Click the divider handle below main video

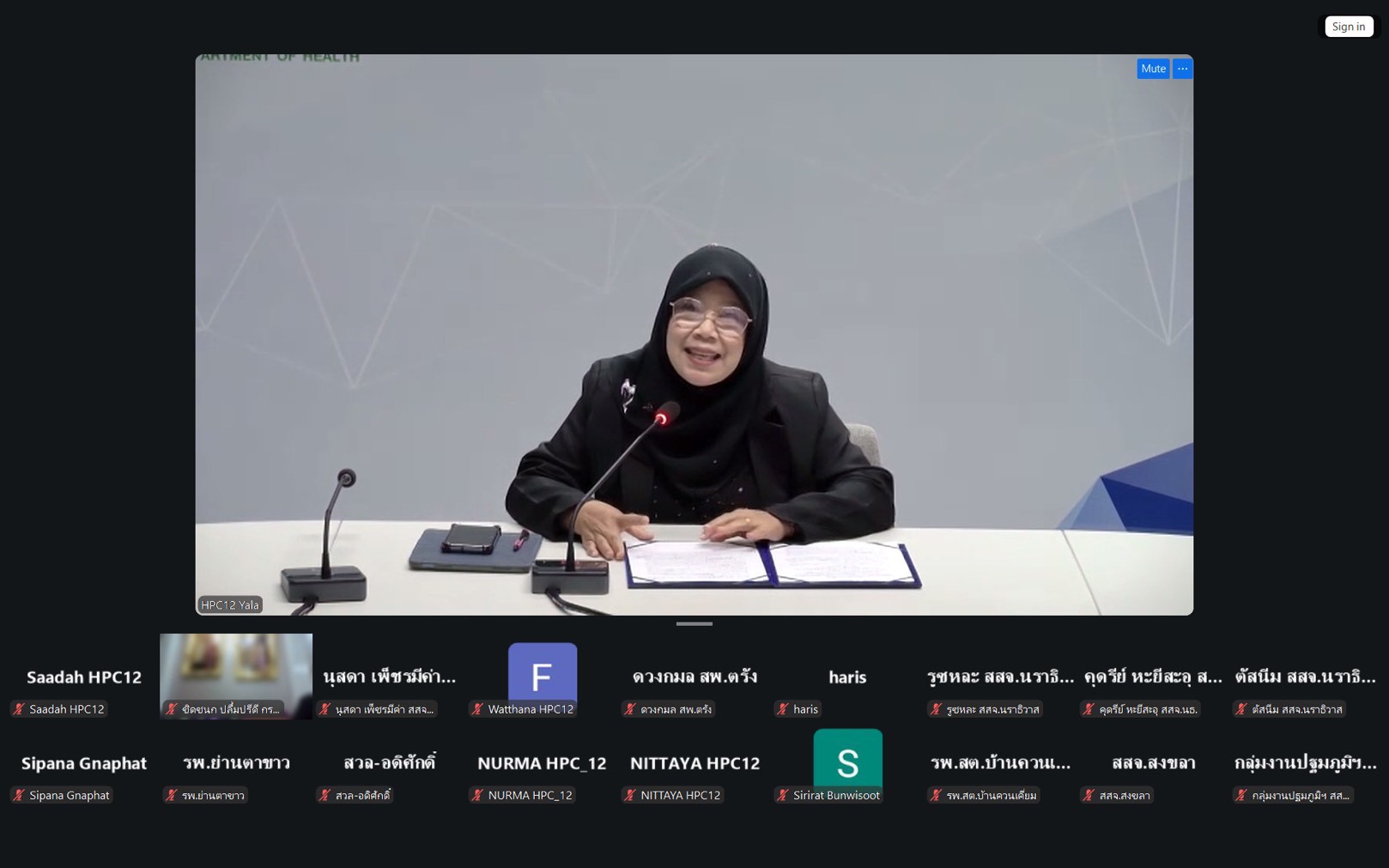(694, 624)
